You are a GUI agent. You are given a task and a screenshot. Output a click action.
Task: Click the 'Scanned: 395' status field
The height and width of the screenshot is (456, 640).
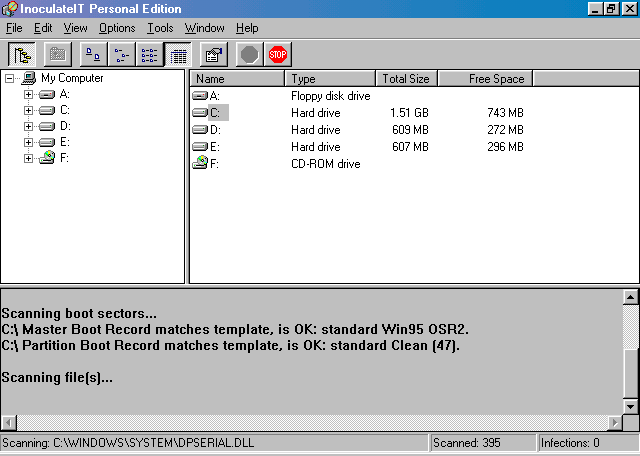pos(483,443)
